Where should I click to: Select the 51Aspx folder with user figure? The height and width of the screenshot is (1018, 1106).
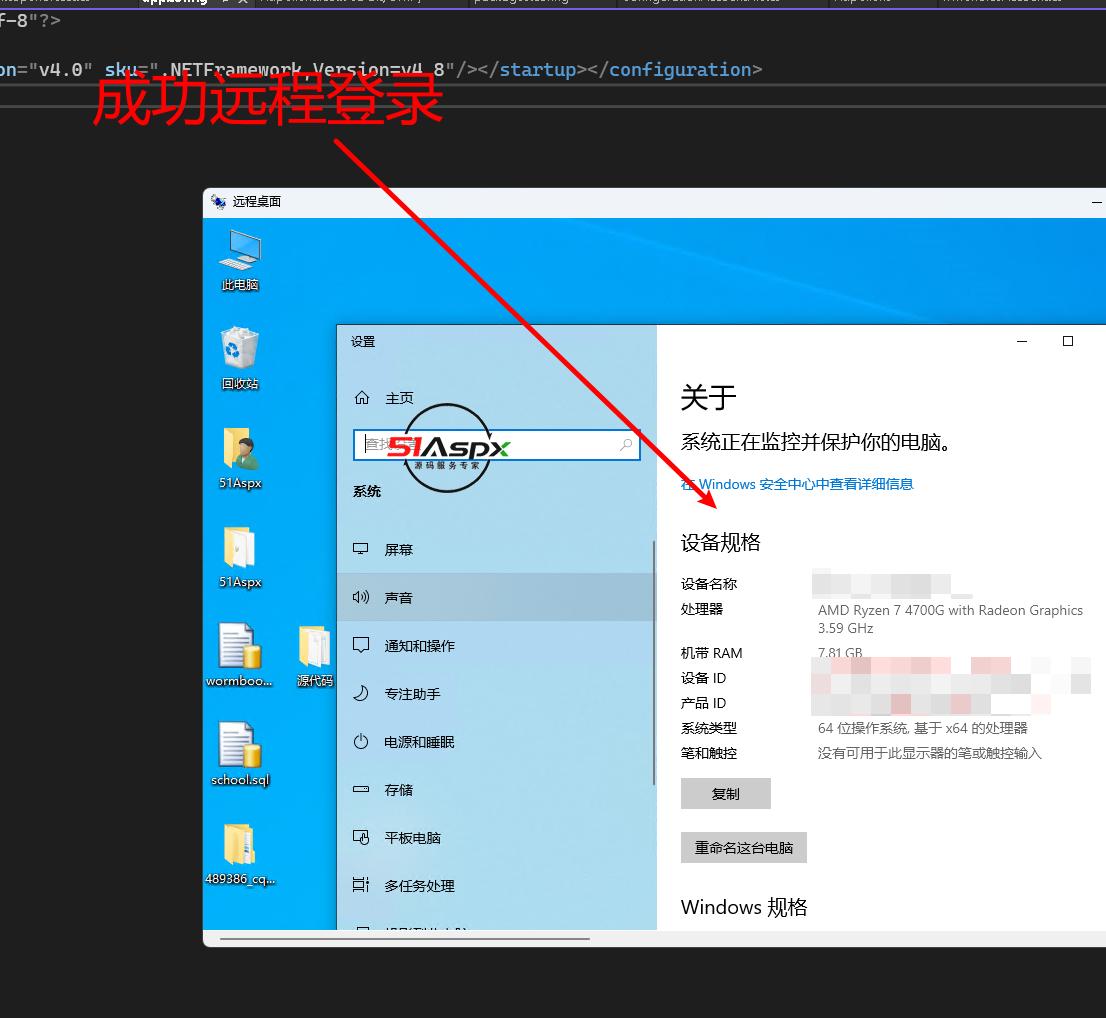[x=240, y=457]
